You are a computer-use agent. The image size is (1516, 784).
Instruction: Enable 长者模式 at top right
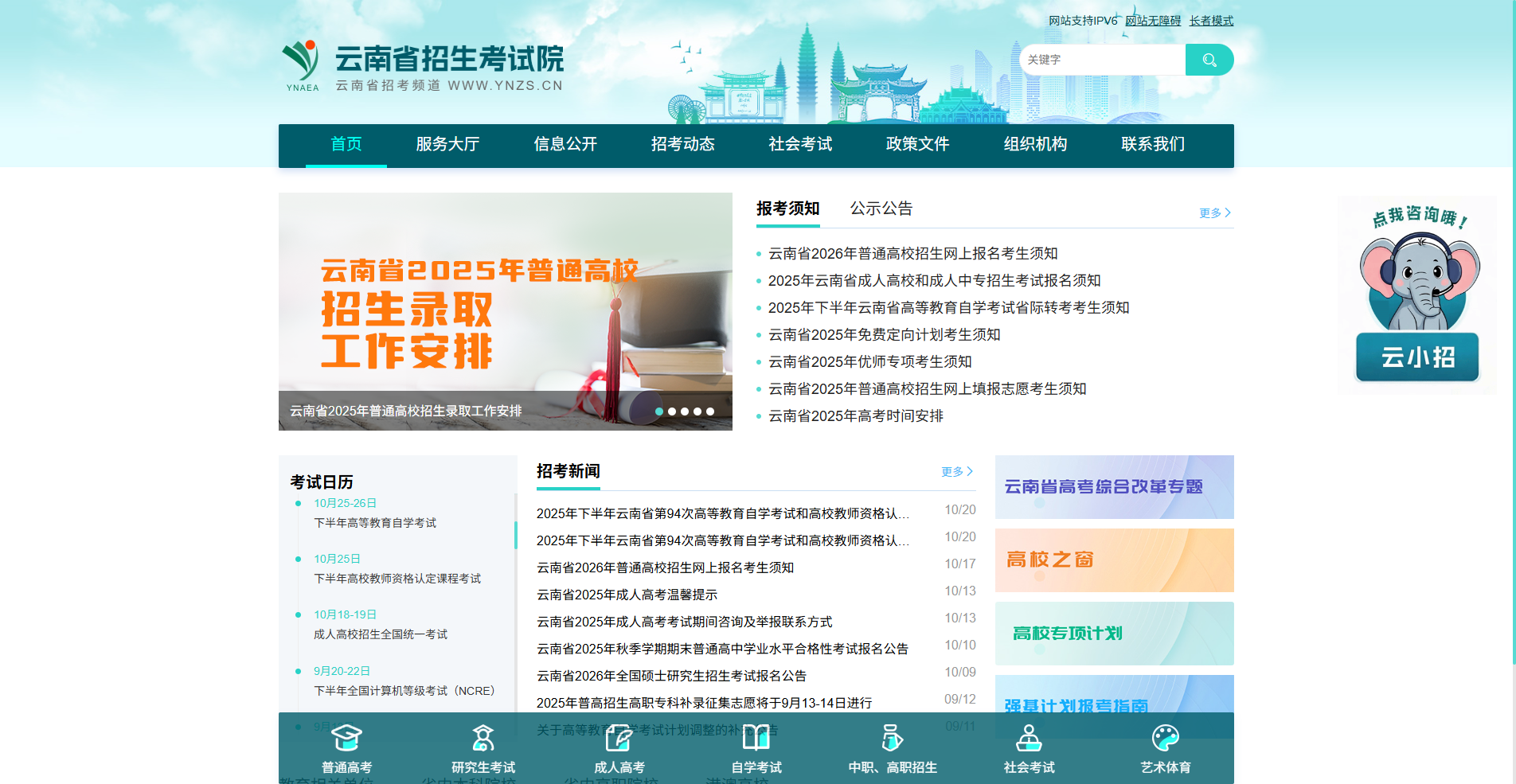[x=1210, y=20]
